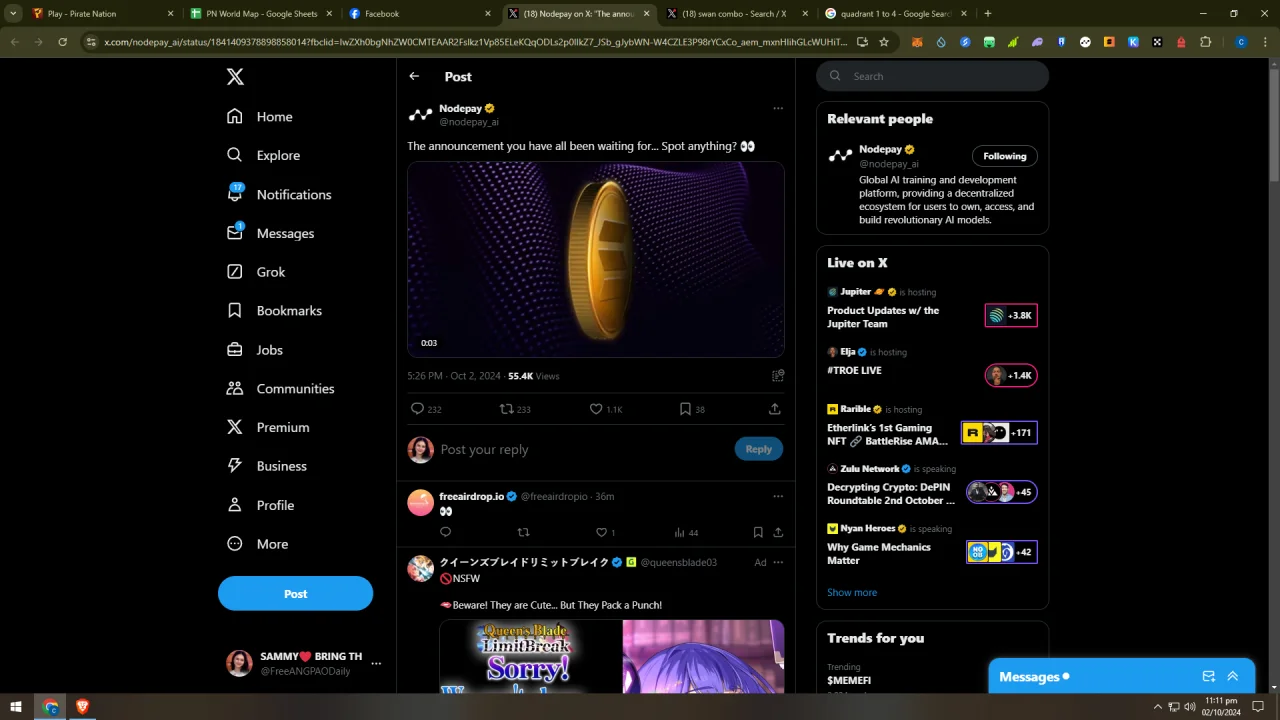Bookmark the Nodepay post
Image resolution: width=1280 pixels, height=720 pixels.
click(685, 409)
